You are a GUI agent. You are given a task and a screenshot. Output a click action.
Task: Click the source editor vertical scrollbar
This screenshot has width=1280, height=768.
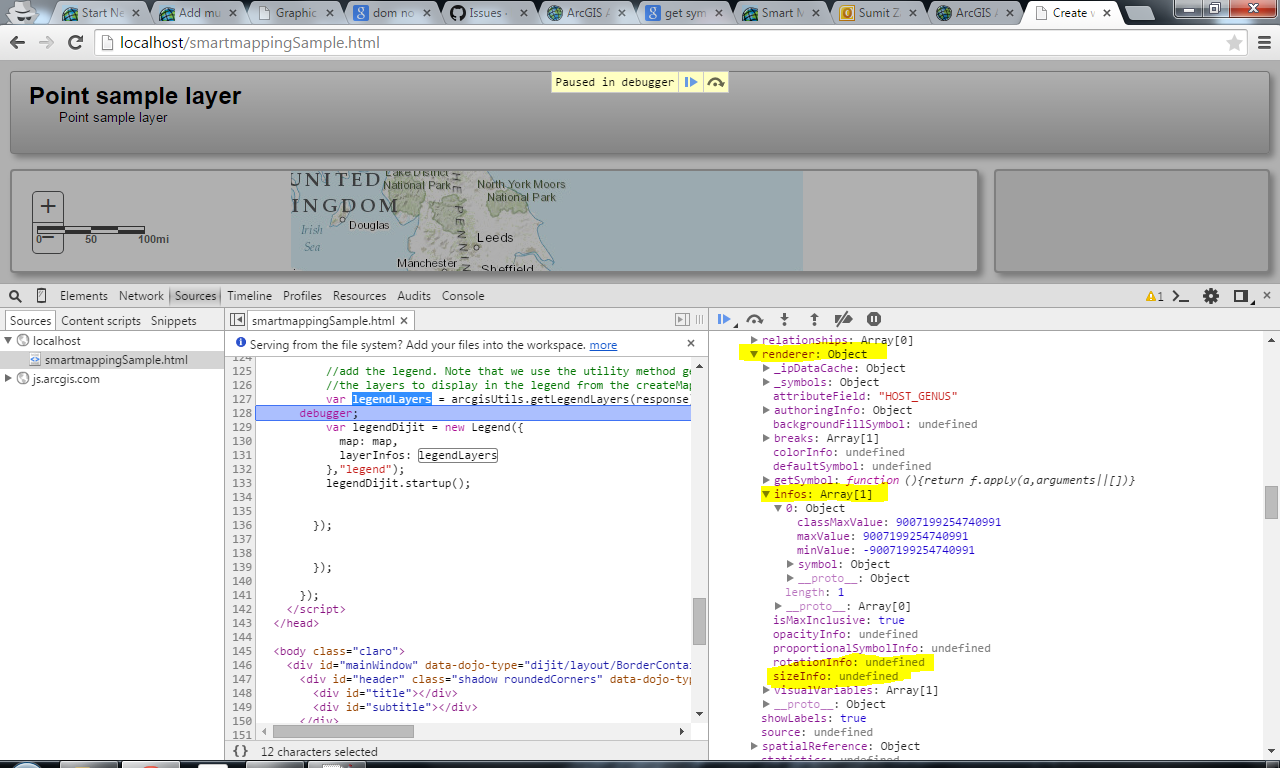[699, 620]
